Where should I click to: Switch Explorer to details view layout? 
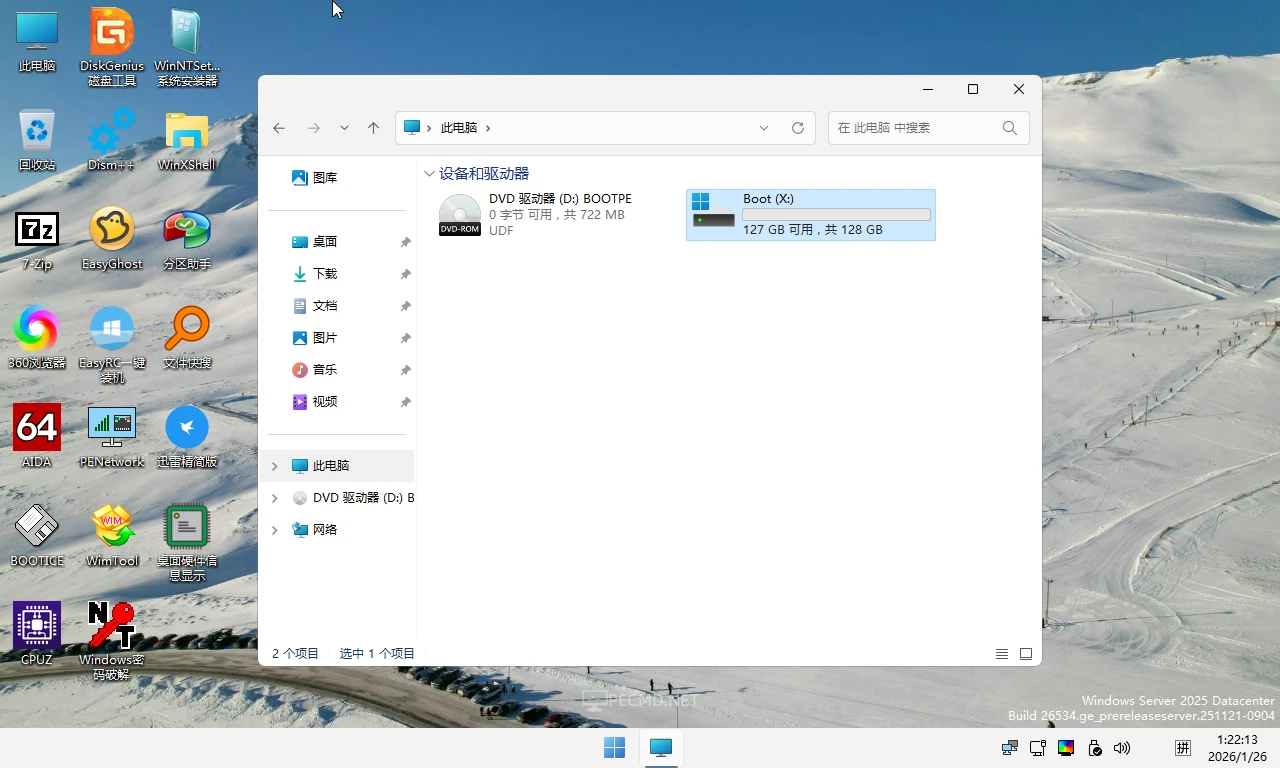1001,653
